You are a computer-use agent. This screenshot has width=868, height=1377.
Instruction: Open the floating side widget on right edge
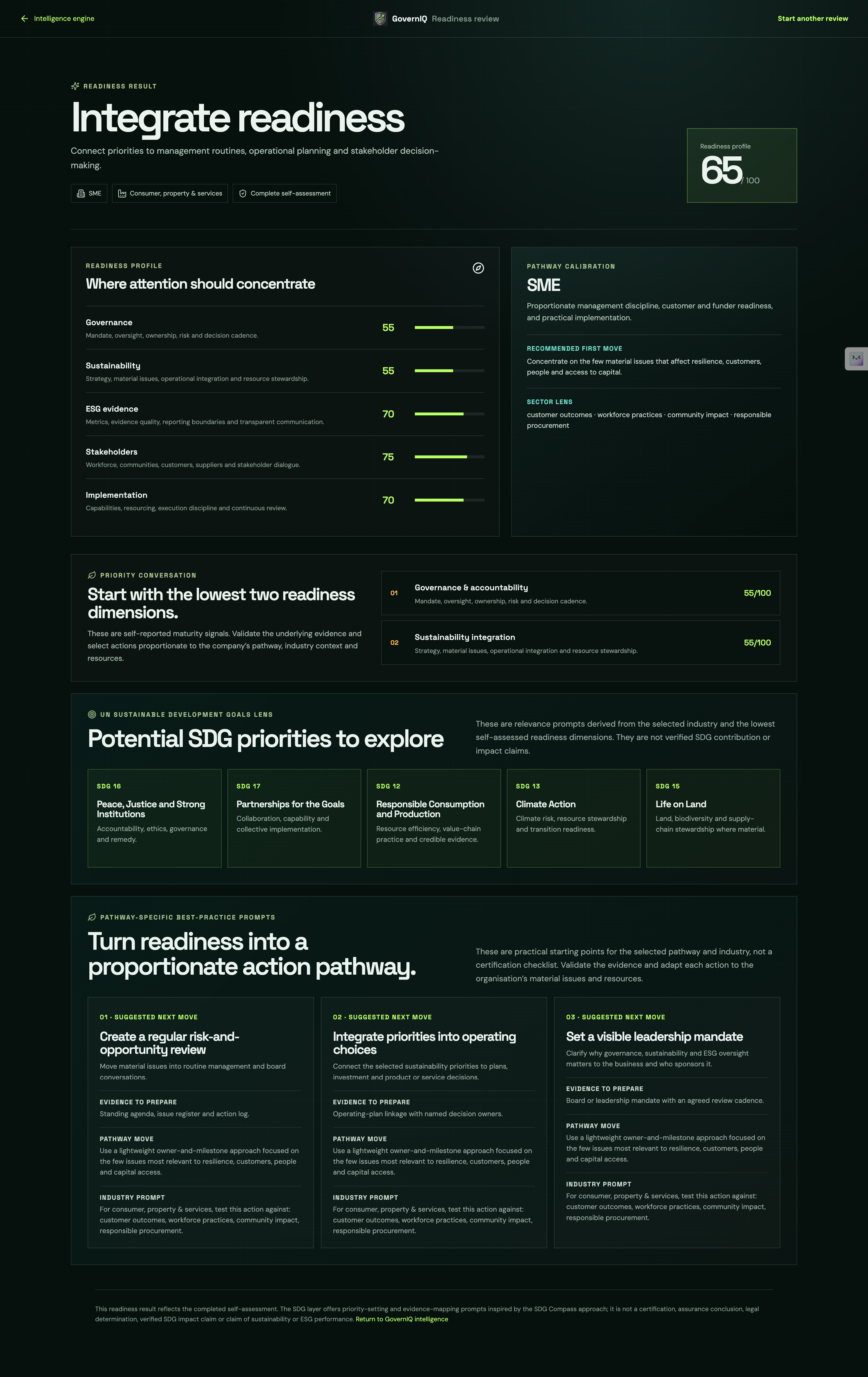coord(856,359)
